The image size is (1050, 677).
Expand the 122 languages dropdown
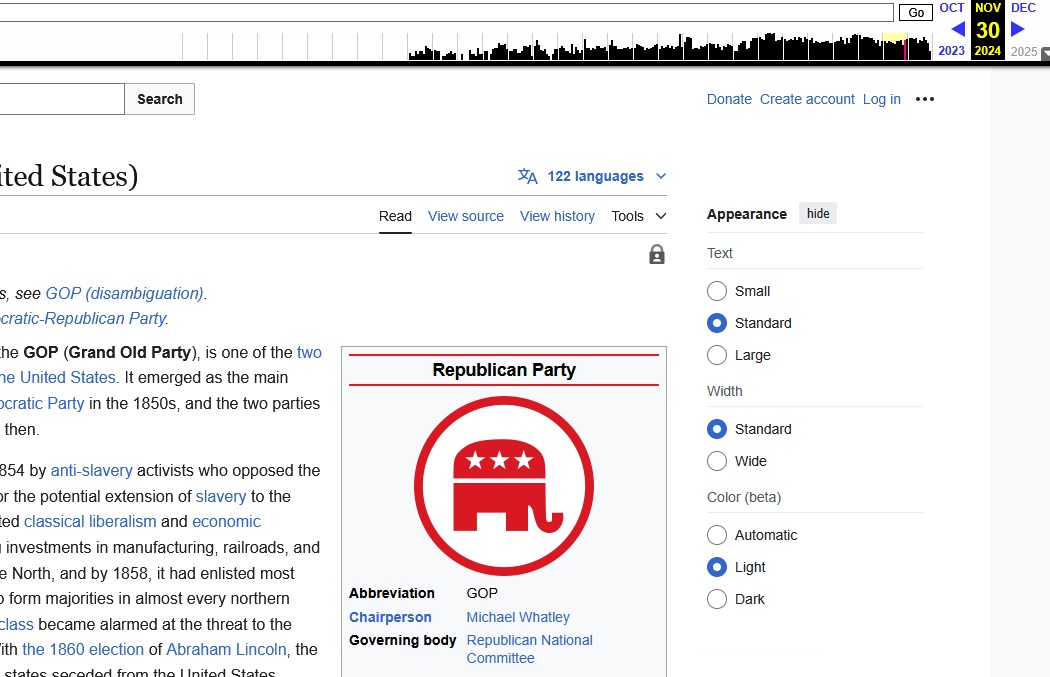point(595,176)
